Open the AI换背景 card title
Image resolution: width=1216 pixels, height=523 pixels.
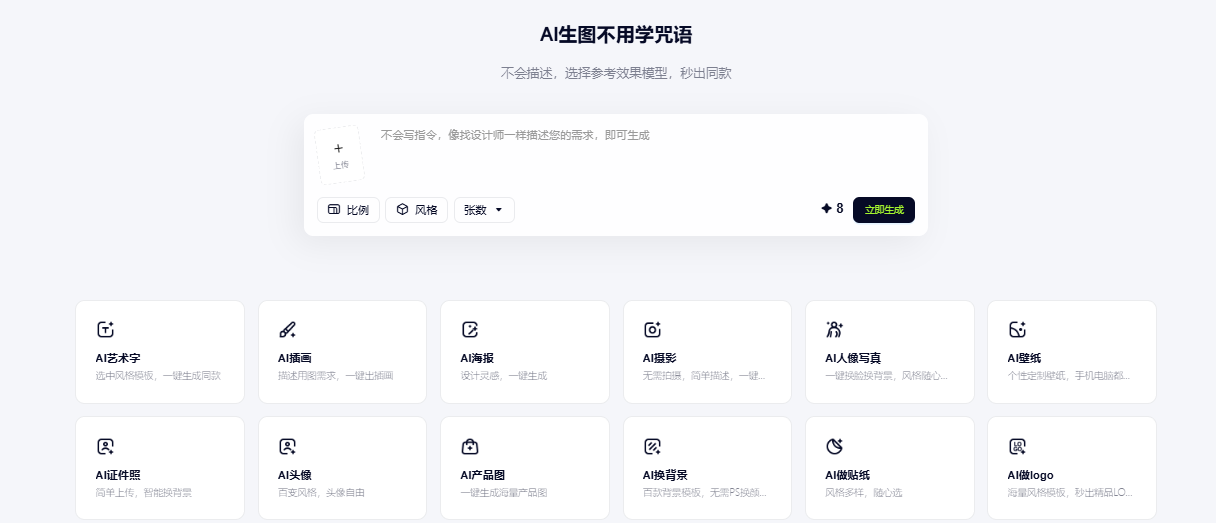665,475
